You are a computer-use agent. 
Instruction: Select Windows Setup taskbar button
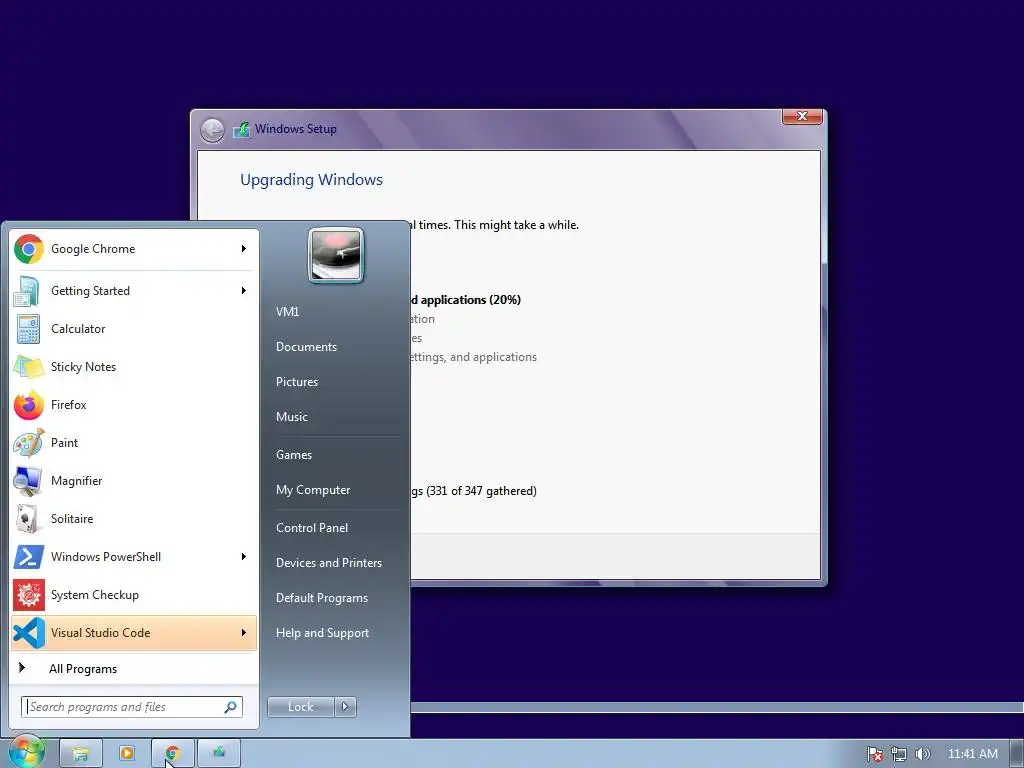pyautogui.click(x=219, y=754)
